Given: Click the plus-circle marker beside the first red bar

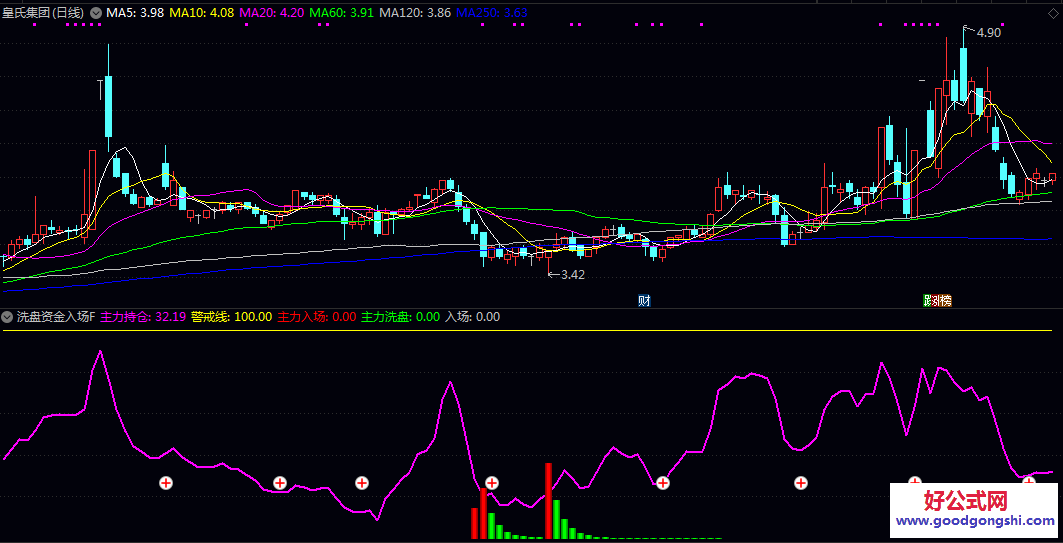Looking at the screenshot, I should pyautogui.click(x=491, y=483).
